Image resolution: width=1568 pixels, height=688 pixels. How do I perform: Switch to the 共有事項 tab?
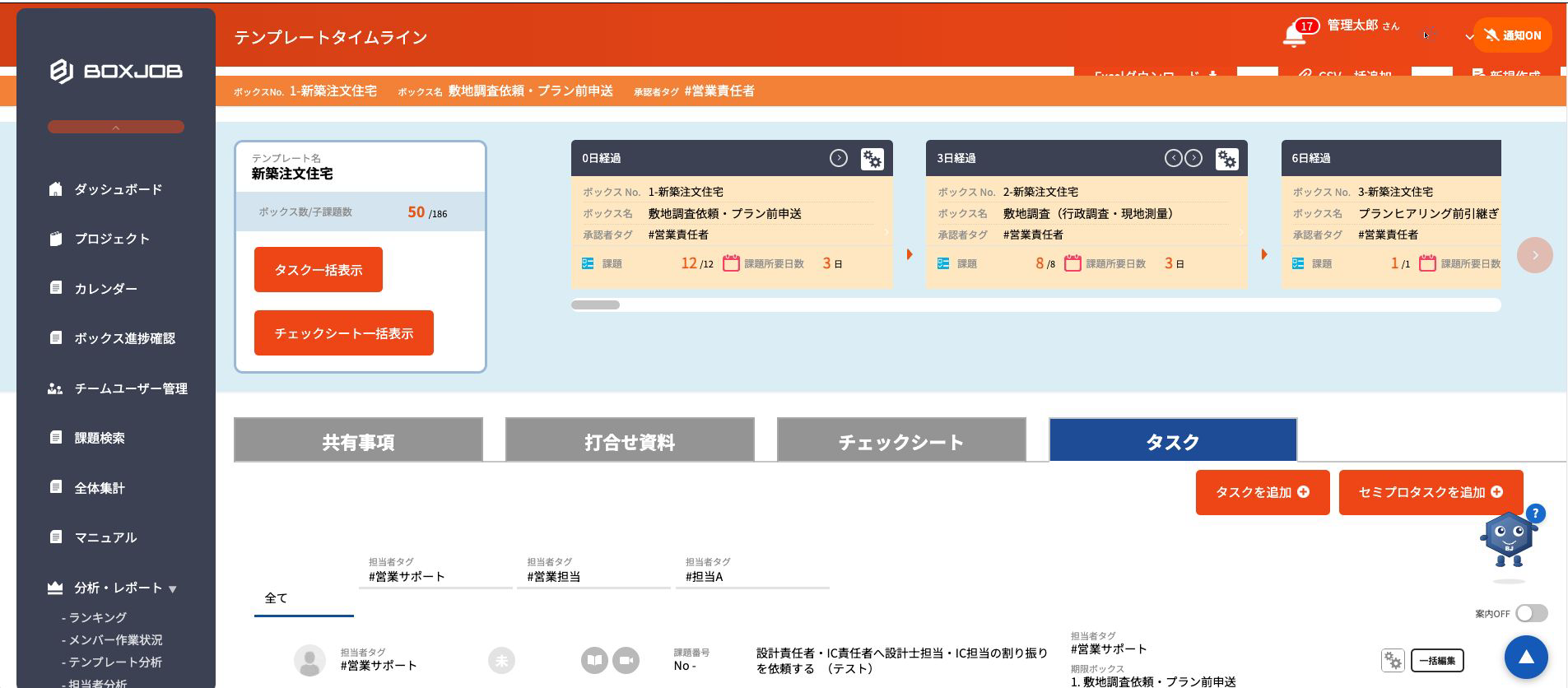point(358,441)
